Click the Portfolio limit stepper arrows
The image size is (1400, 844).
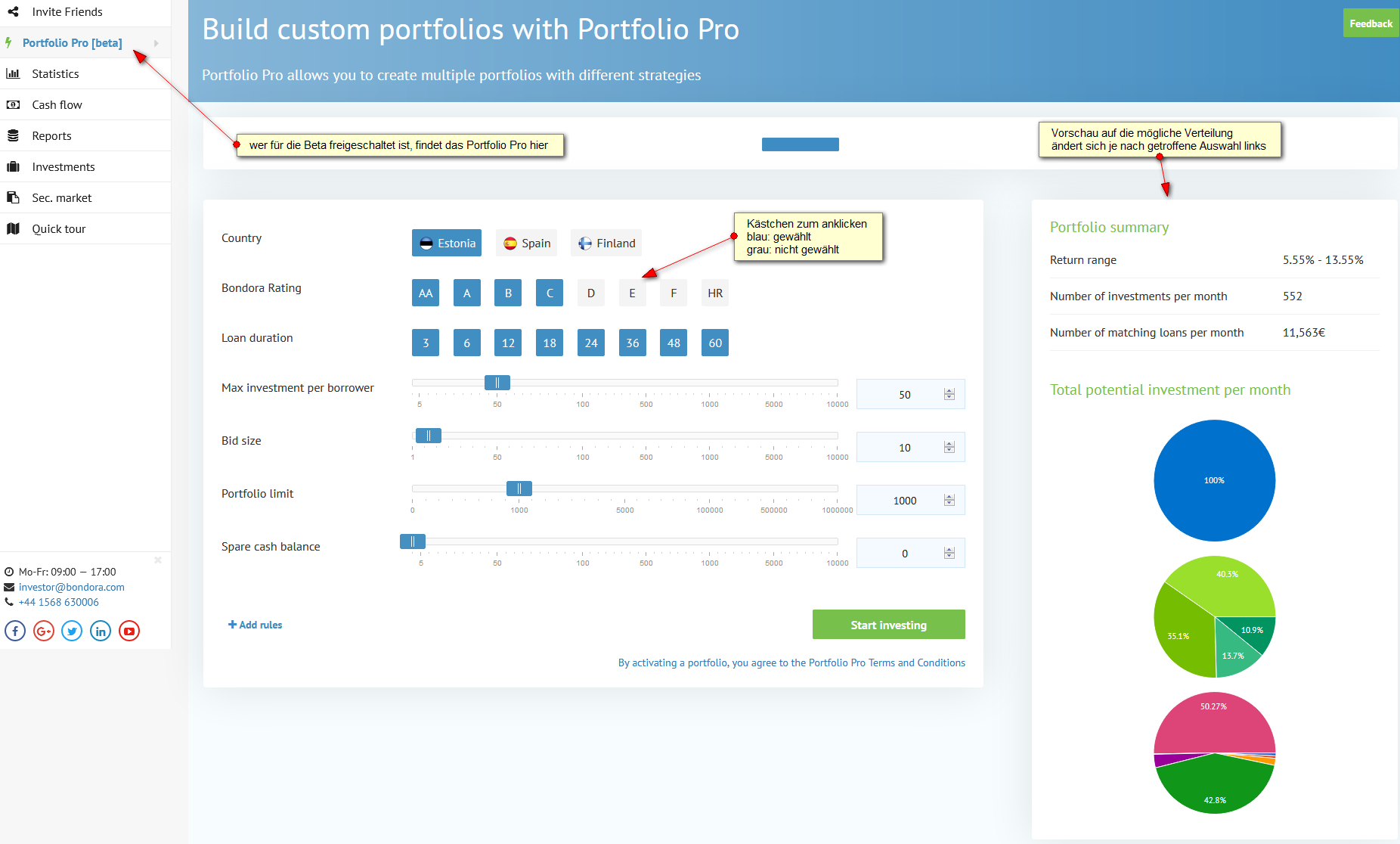[949, 500]
